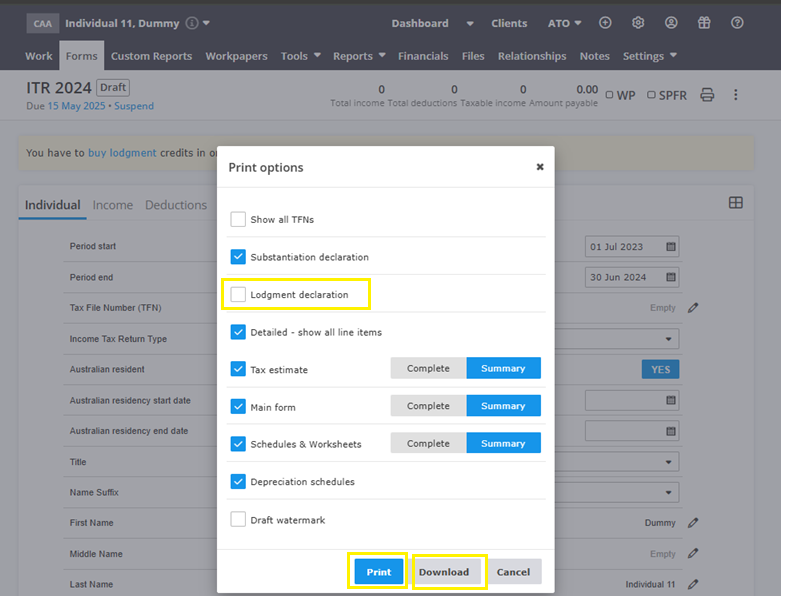Tick Lodgment declaration checkbox

pos(238,294)
